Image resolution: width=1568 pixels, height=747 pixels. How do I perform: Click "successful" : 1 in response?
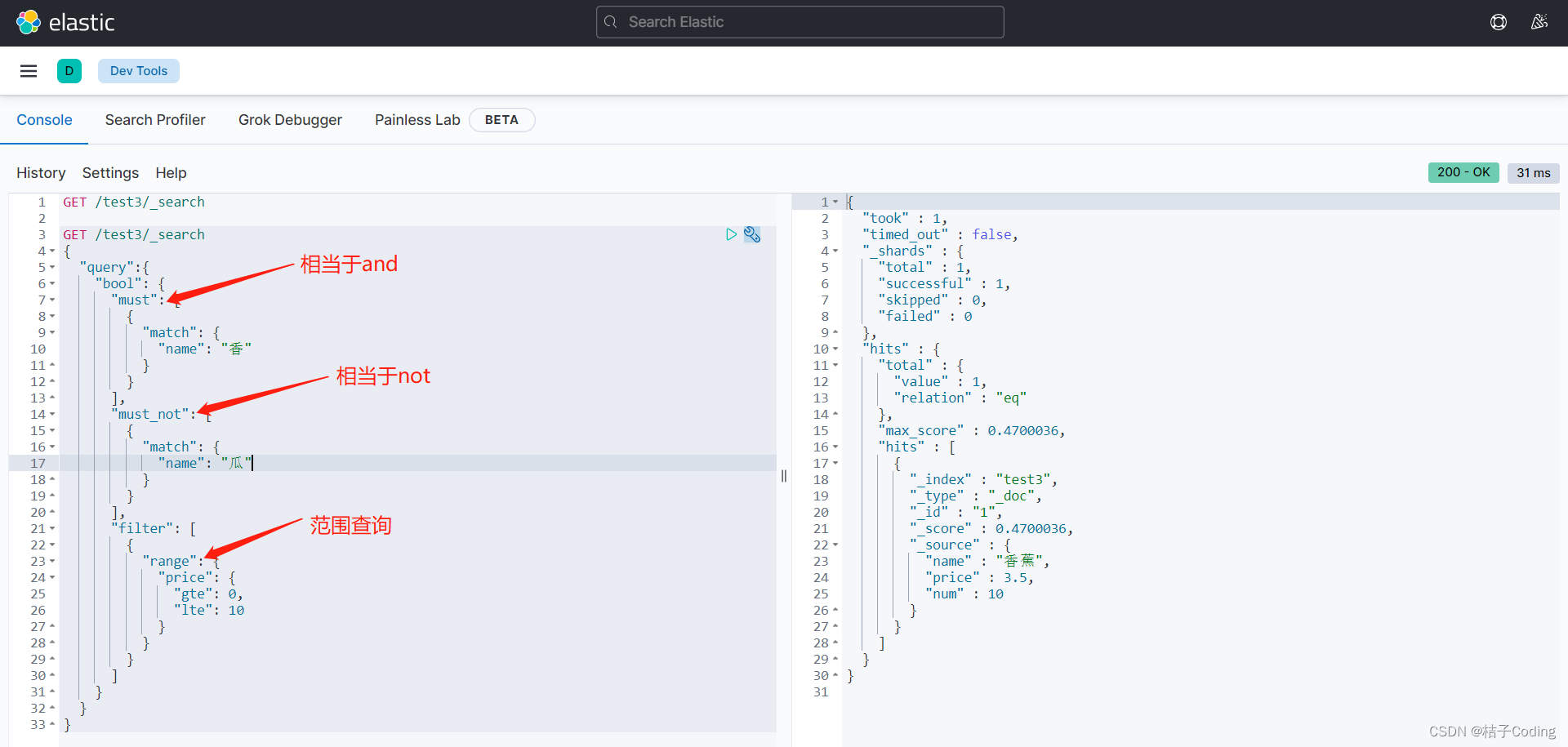point(944,283)
